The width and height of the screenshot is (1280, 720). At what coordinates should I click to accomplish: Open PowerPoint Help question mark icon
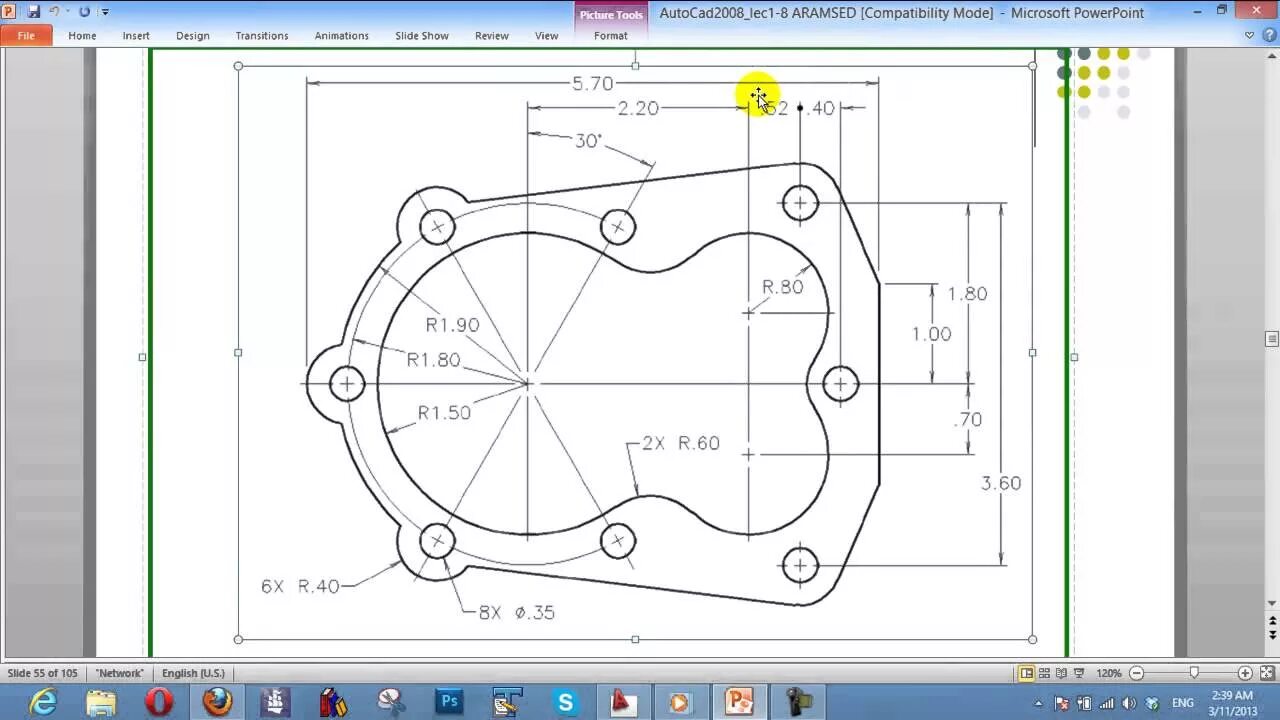[x=1268, y=35]
